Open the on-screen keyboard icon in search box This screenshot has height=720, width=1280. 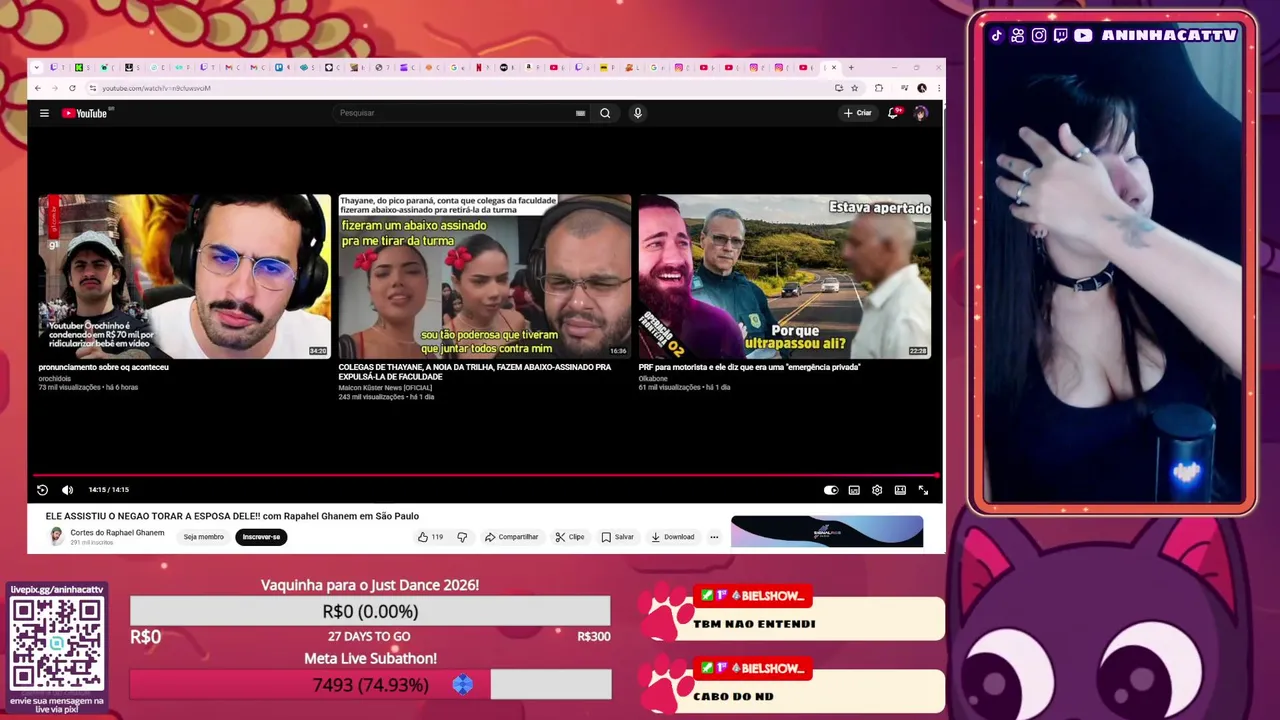point(580,113)
